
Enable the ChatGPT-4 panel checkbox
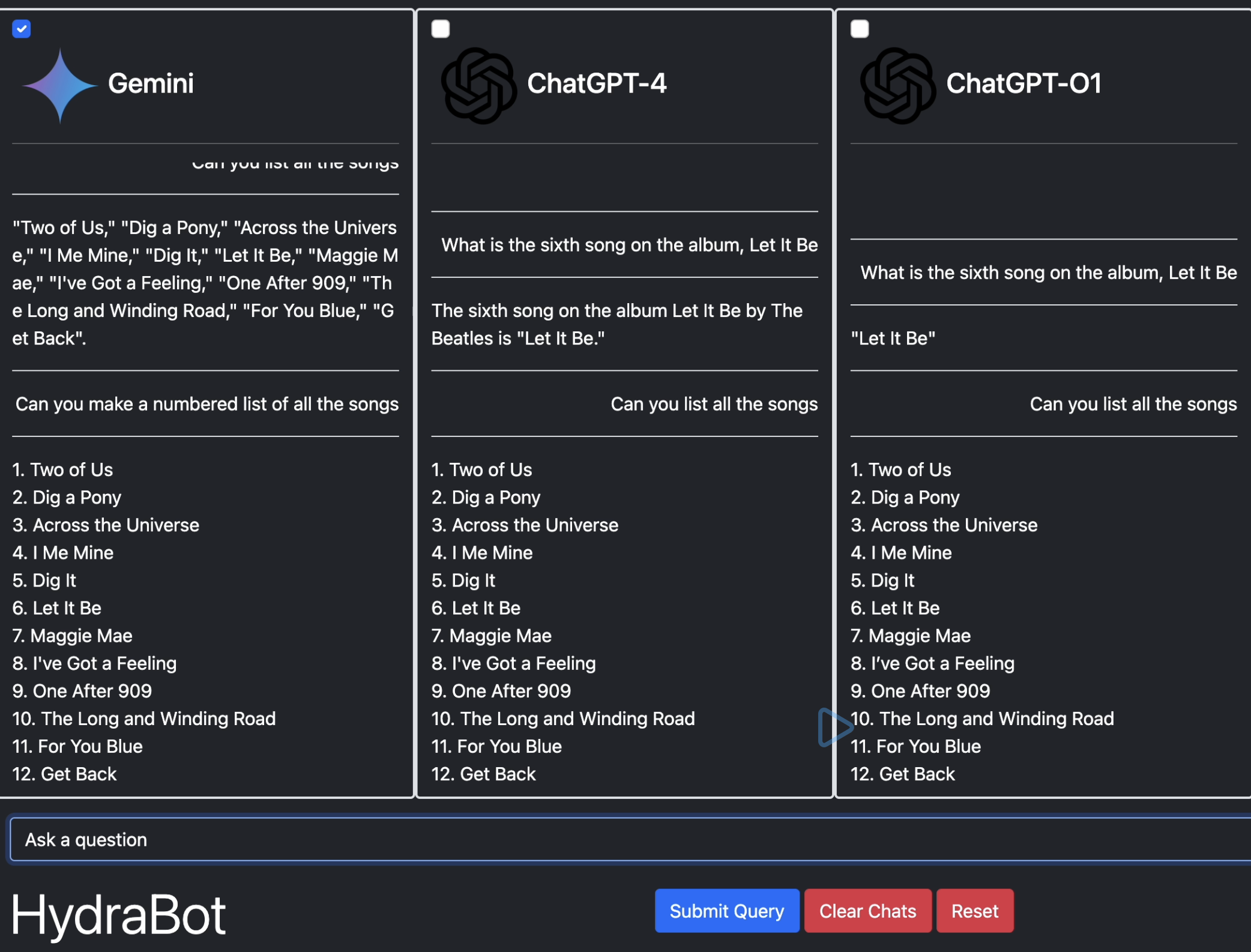click(441, 29)
